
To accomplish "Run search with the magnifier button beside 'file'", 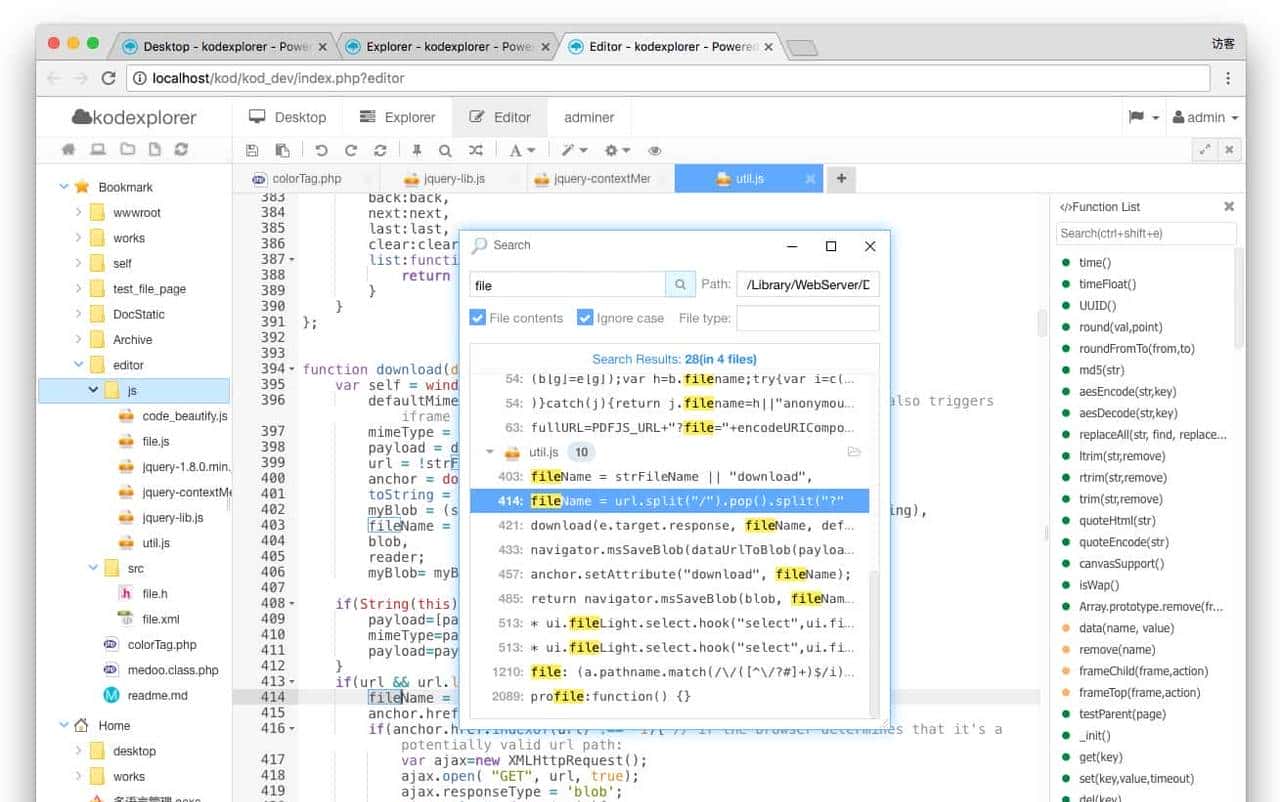I will tap(680, 285).
